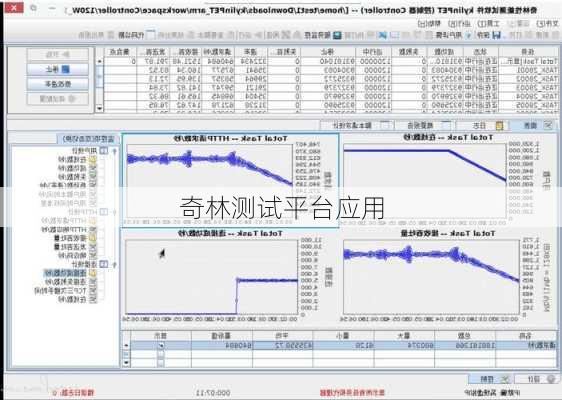Click chart icon beside 失败数/秒 tree row
The height and width of the screenshot is (400, 562).
93,176
